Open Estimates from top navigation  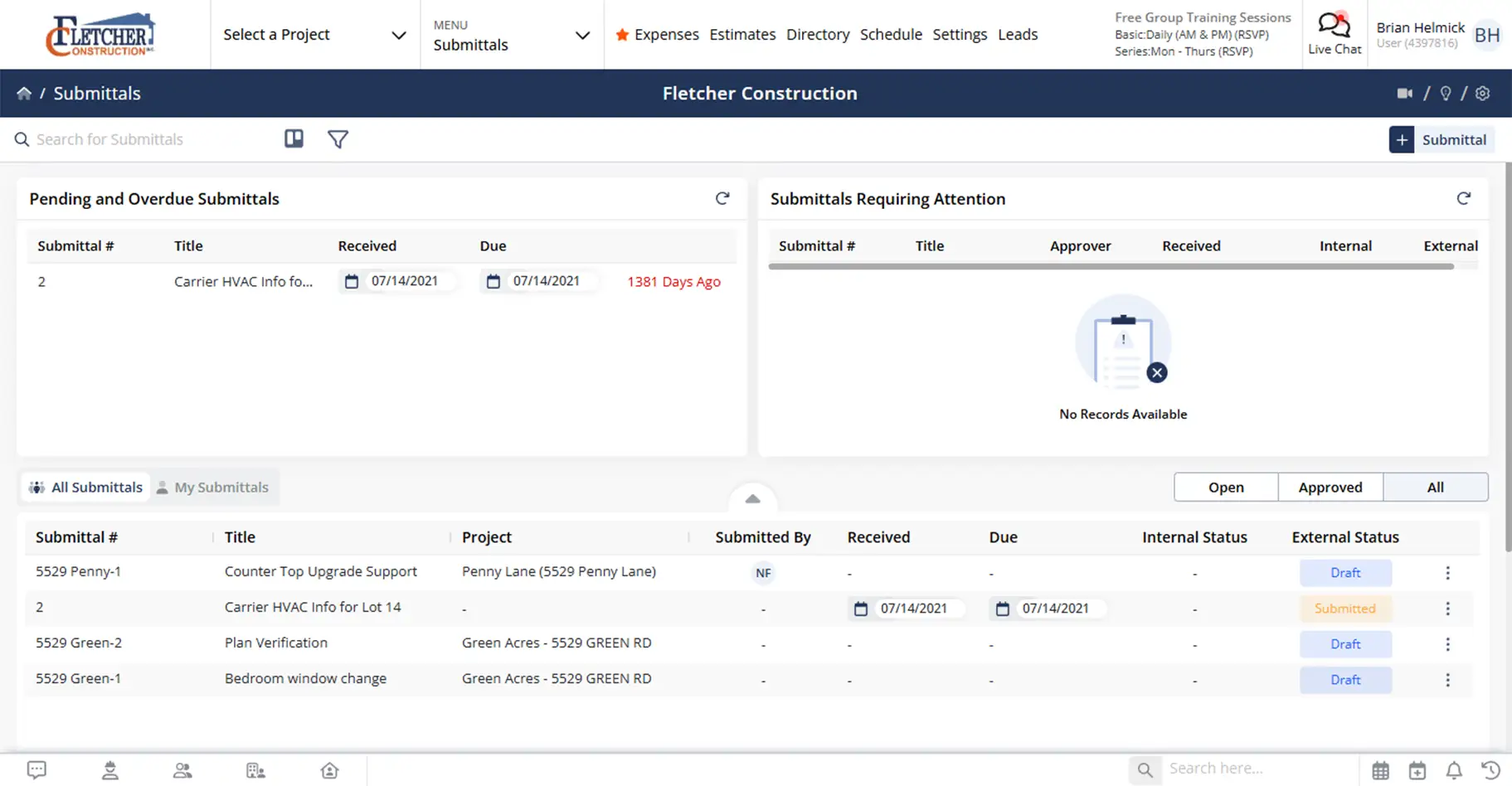point(742,35)
